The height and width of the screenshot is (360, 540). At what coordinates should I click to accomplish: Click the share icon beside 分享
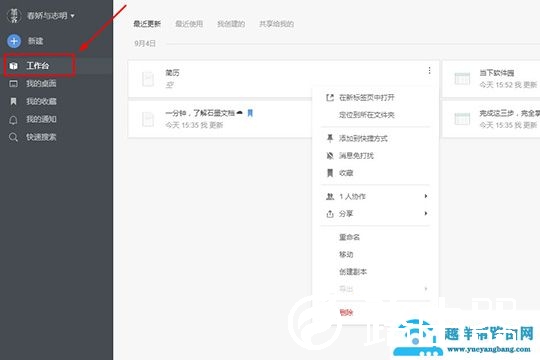330,214
